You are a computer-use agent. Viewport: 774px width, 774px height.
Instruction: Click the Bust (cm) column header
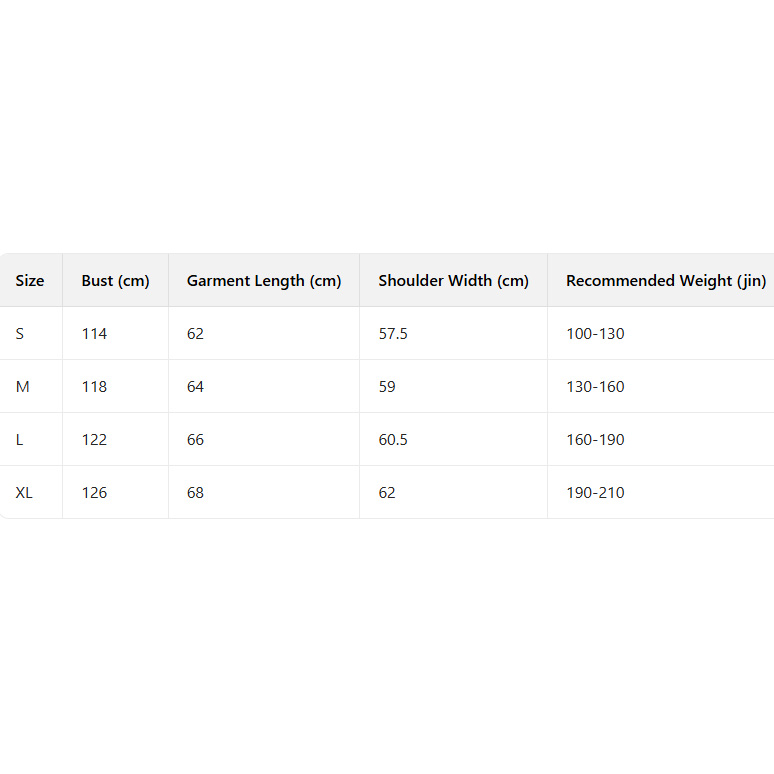tap(115, 281)
